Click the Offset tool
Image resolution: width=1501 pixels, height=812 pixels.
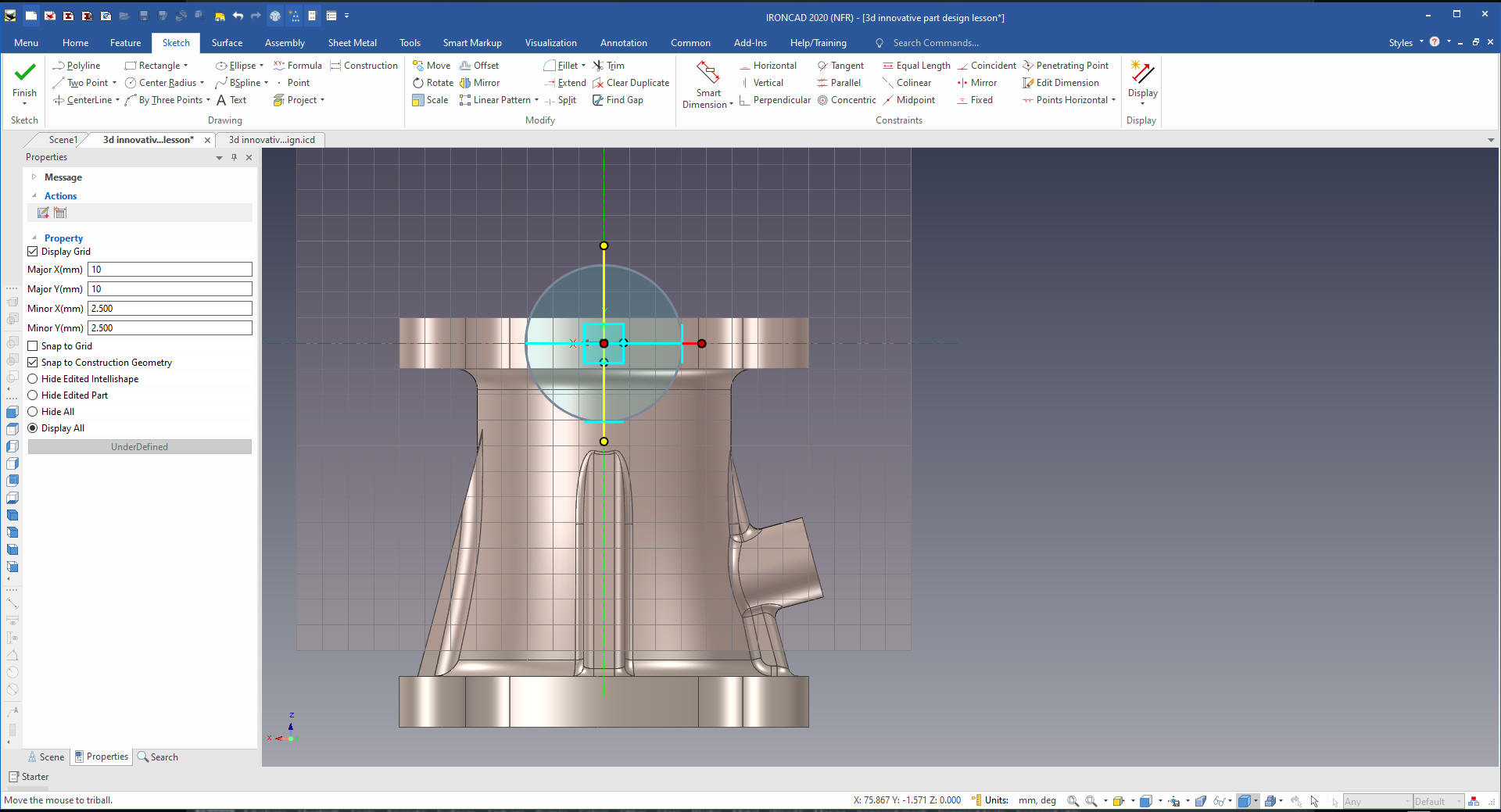pos(478,66)
